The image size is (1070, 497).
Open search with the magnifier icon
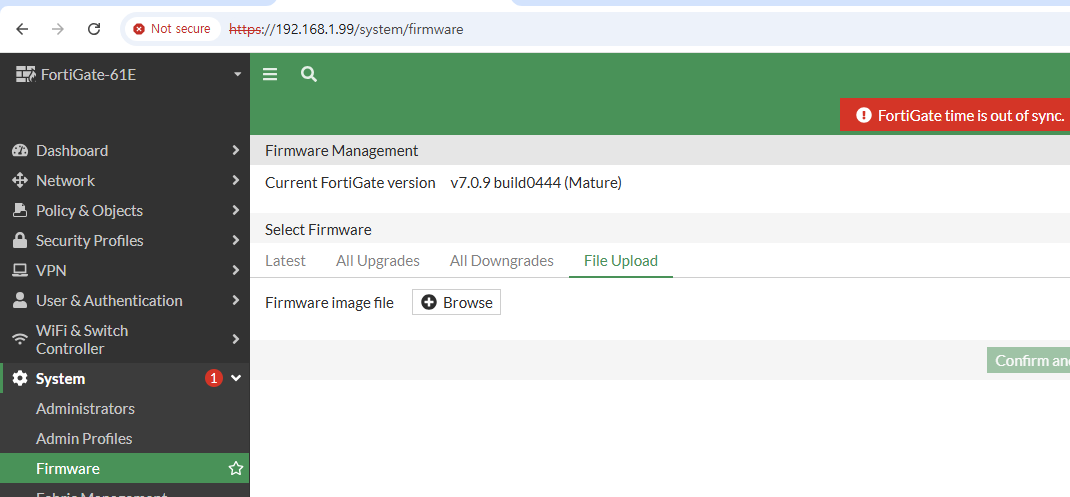coord(309,74)
